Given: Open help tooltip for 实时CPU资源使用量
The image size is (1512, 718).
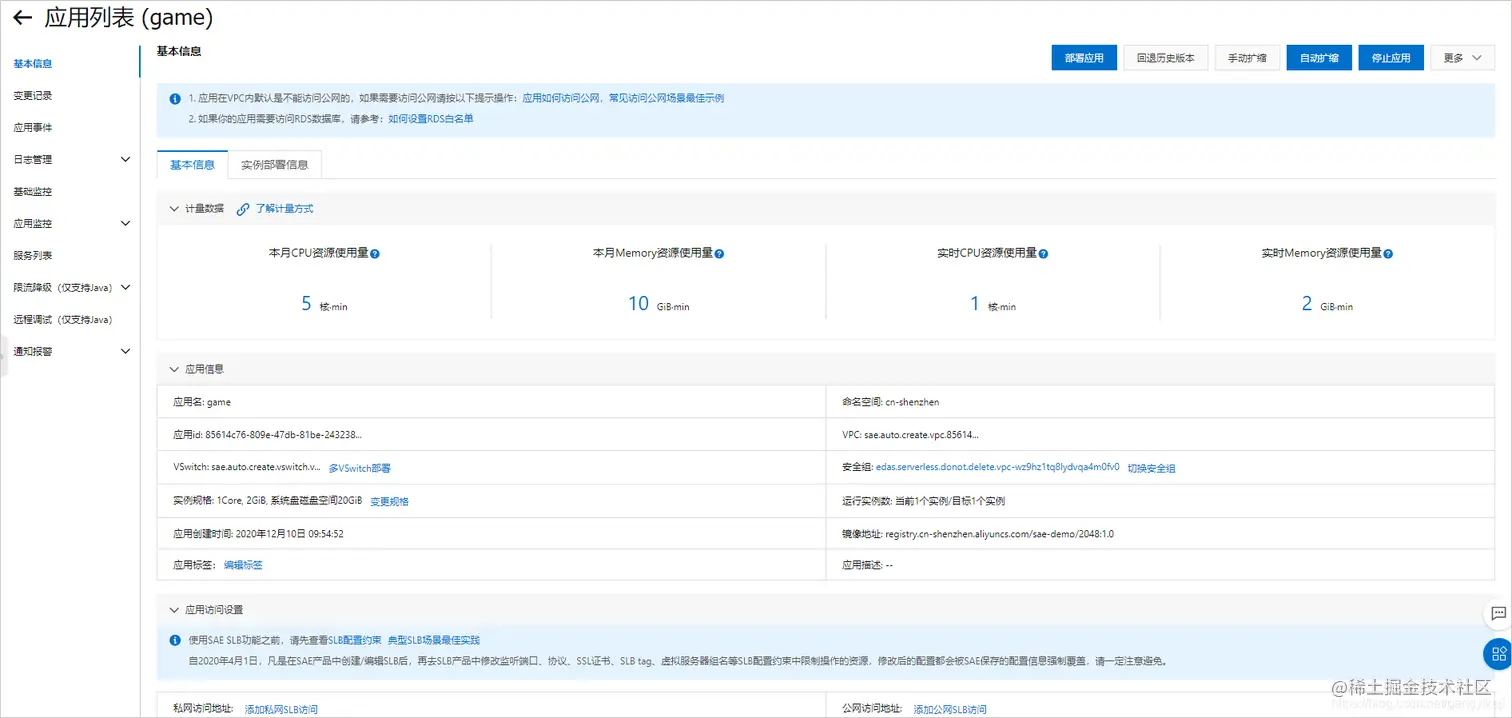Looking at the screenshot, I should point(1044,253).
